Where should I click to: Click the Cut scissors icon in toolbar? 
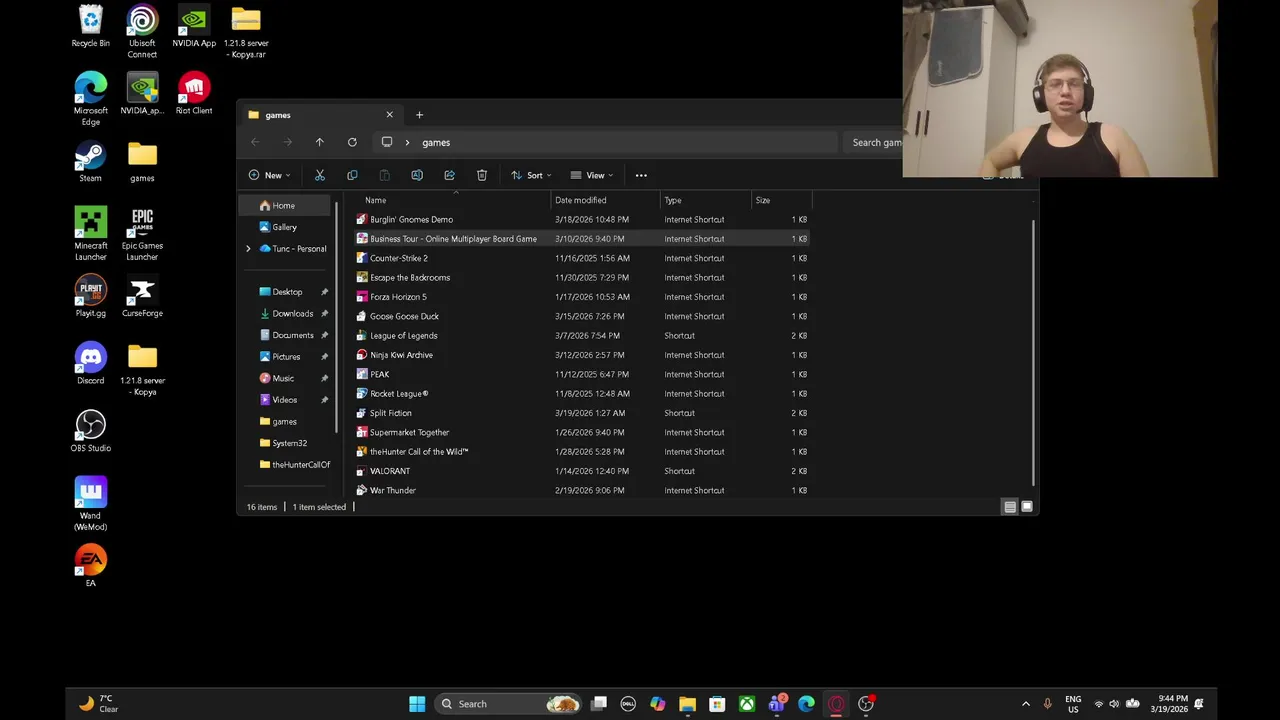click(320, 175)
